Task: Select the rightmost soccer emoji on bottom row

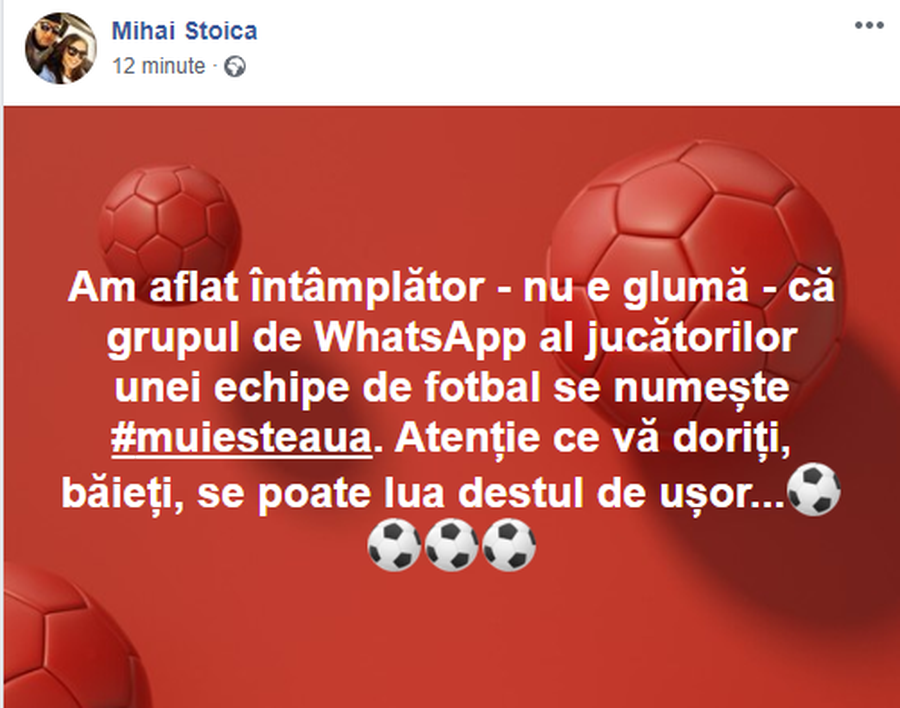Action: 509,544
